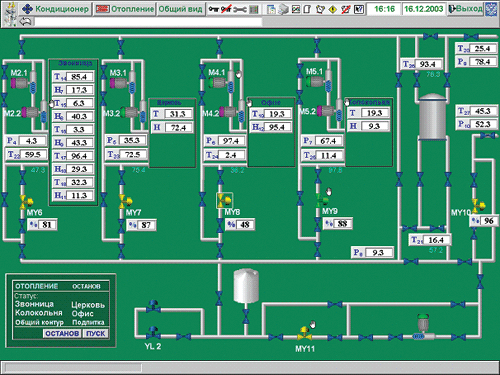
Task: Open the Общий вид overview
Action: pos(180,9)
